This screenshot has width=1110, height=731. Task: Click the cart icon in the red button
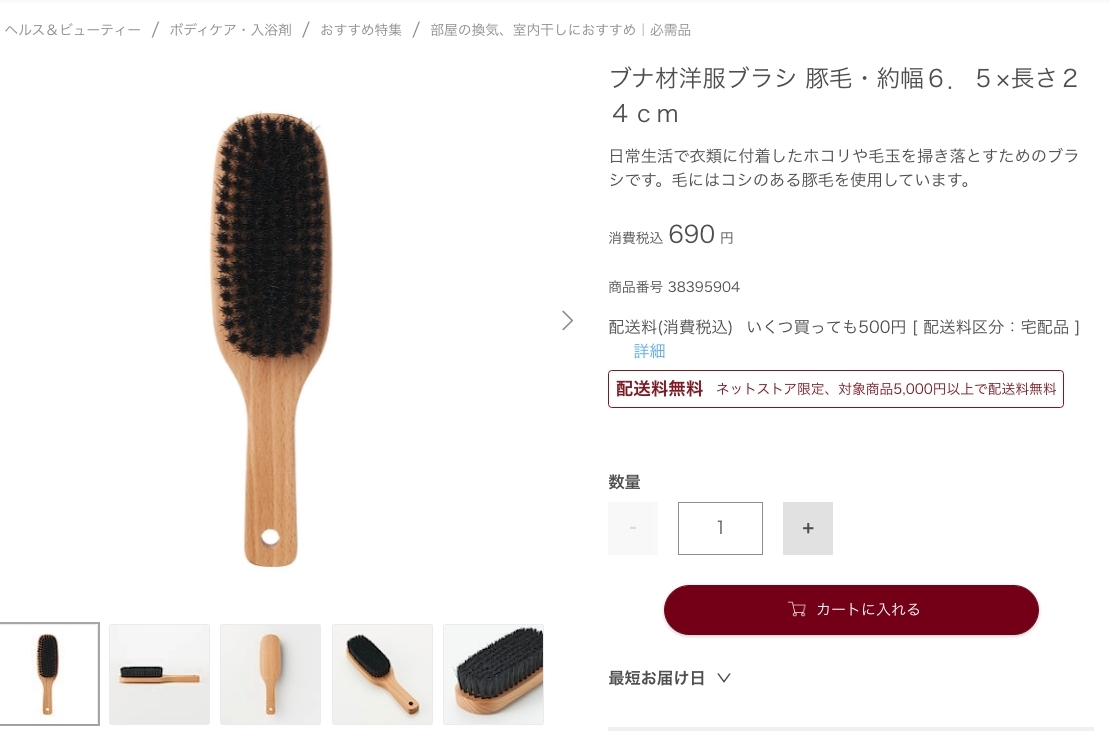pos(796,609)
